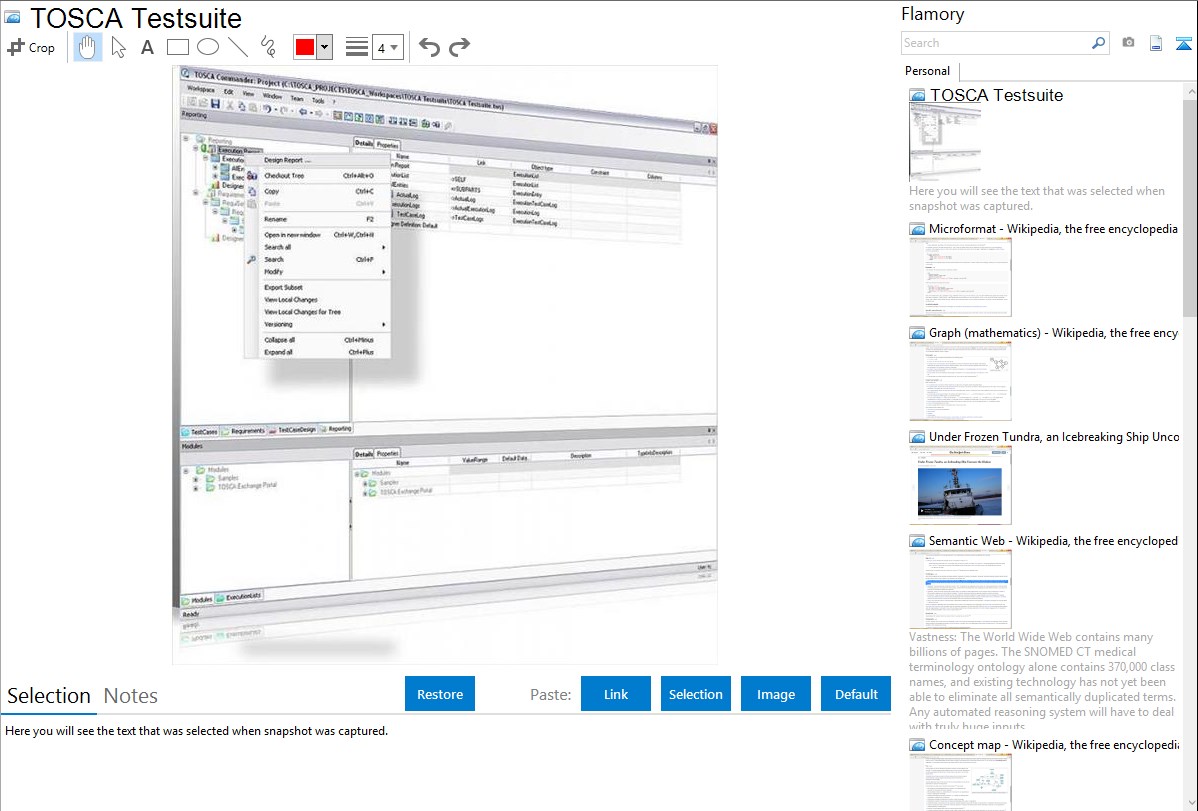Screen dimensions: 1198x811
Task: Open Microformat Wikipedia snapshot title
Action: point(1053,229)
